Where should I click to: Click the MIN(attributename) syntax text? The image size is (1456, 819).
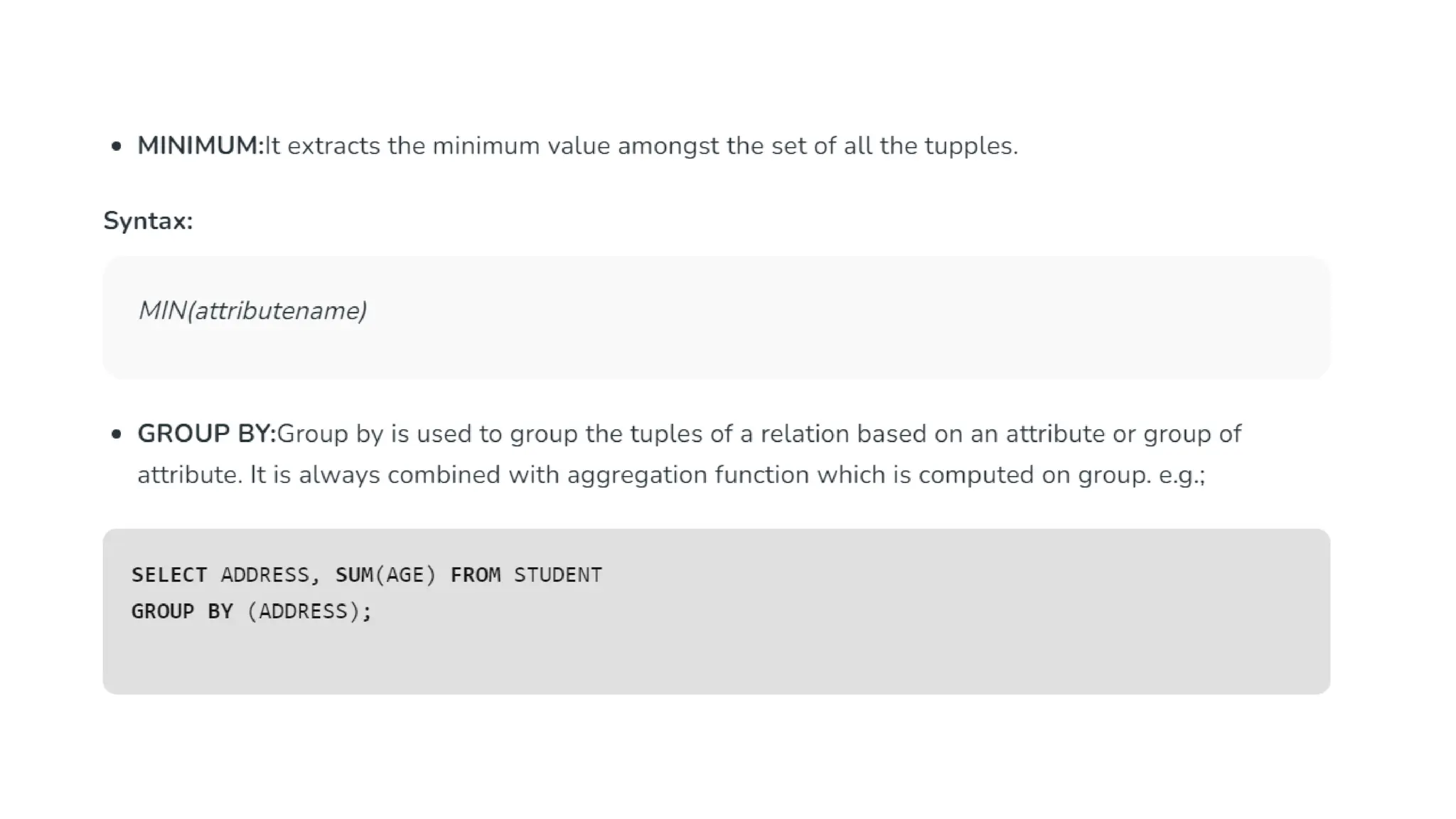point(252,311)
